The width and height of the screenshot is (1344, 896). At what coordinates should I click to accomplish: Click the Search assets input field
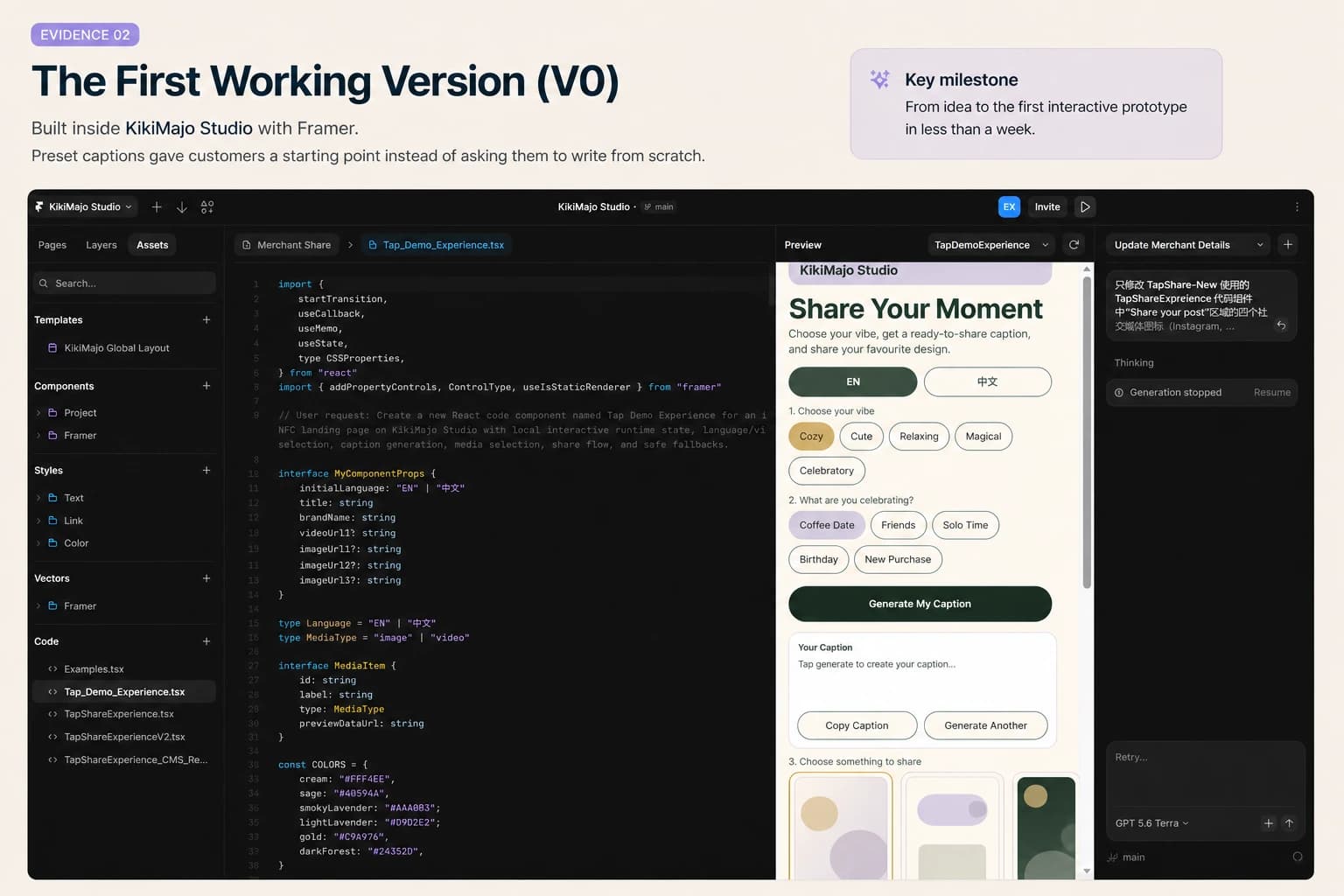coord(124,283)
